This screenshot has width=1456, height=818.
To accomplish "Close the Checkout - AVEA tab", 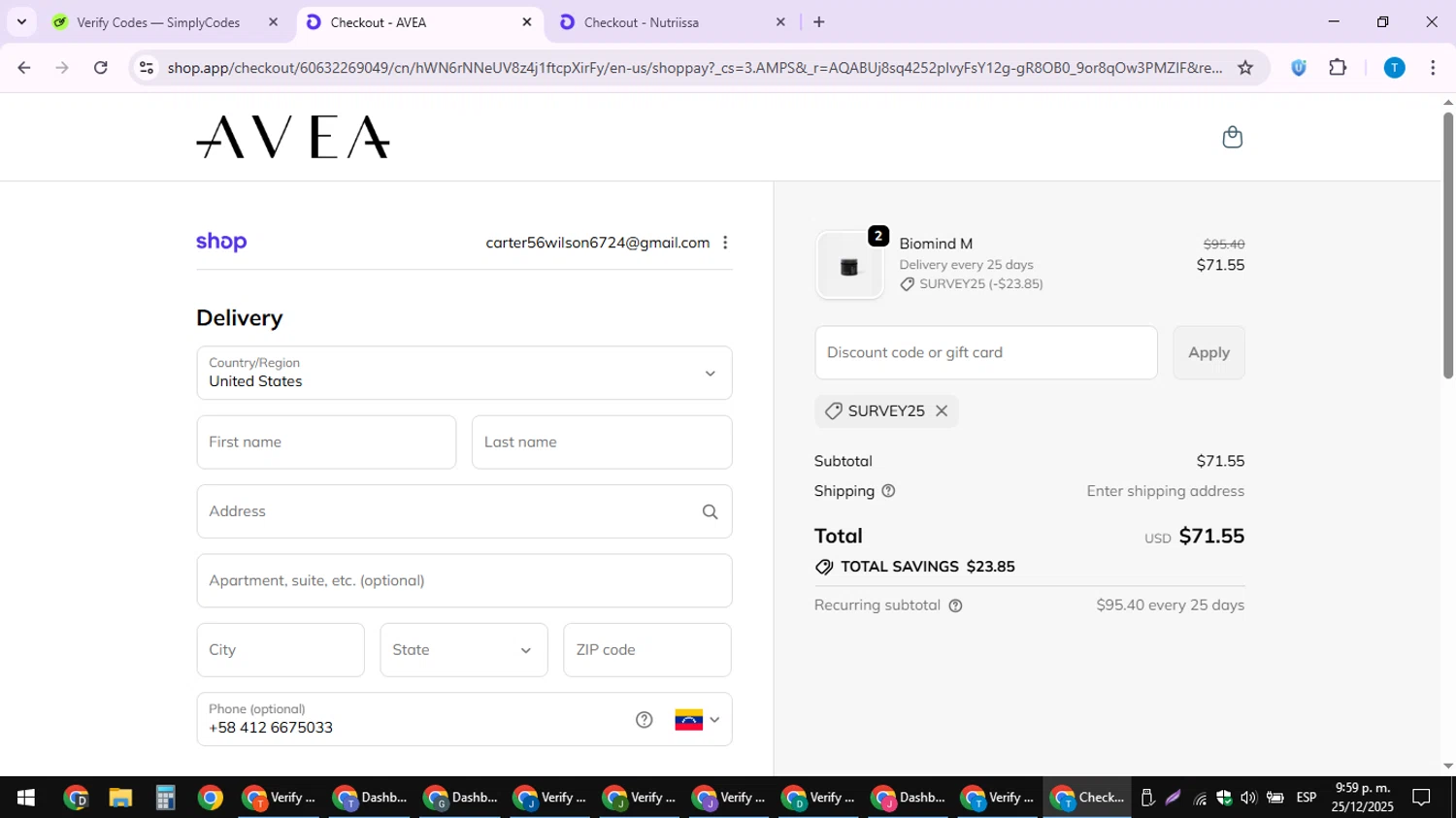I will 527,21.
